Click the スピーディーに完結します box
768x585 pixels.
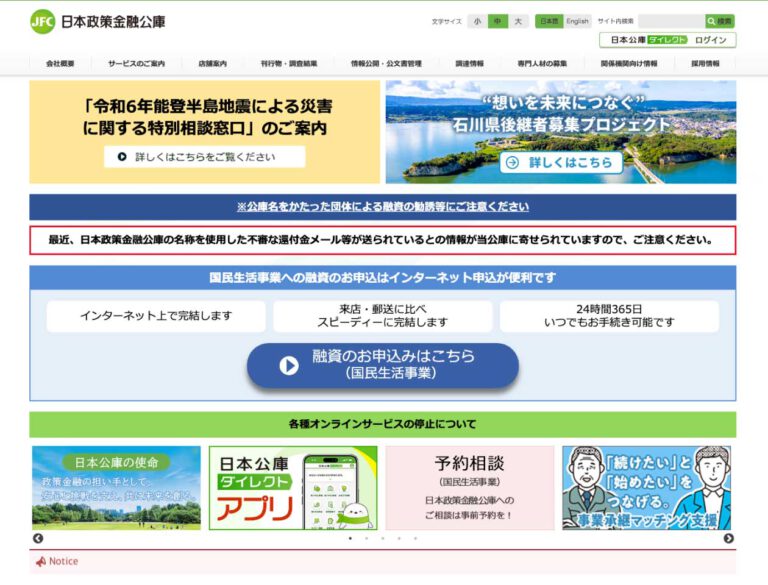pyautogui.click(x=383, y=316)
